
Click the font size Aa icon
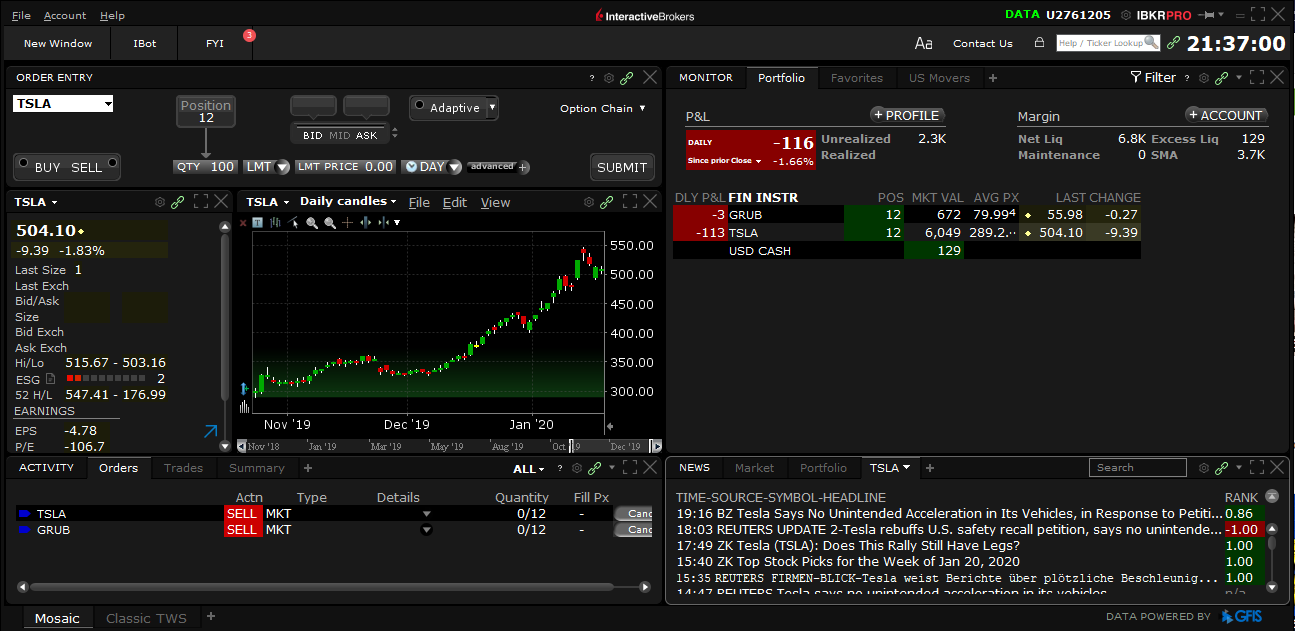(923, 43)
